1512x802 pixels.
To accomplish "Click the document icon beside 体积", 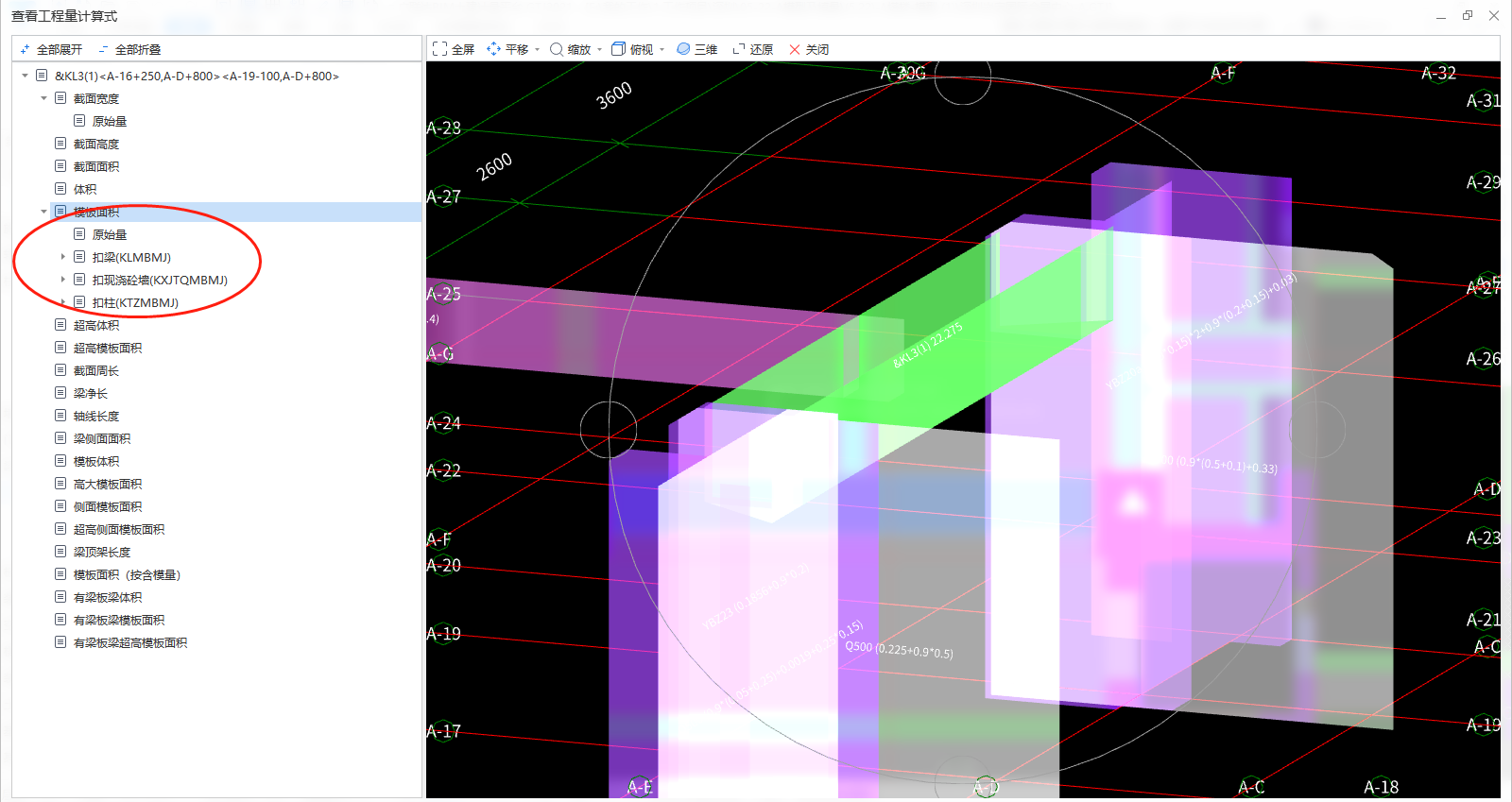I will point(60,189).
